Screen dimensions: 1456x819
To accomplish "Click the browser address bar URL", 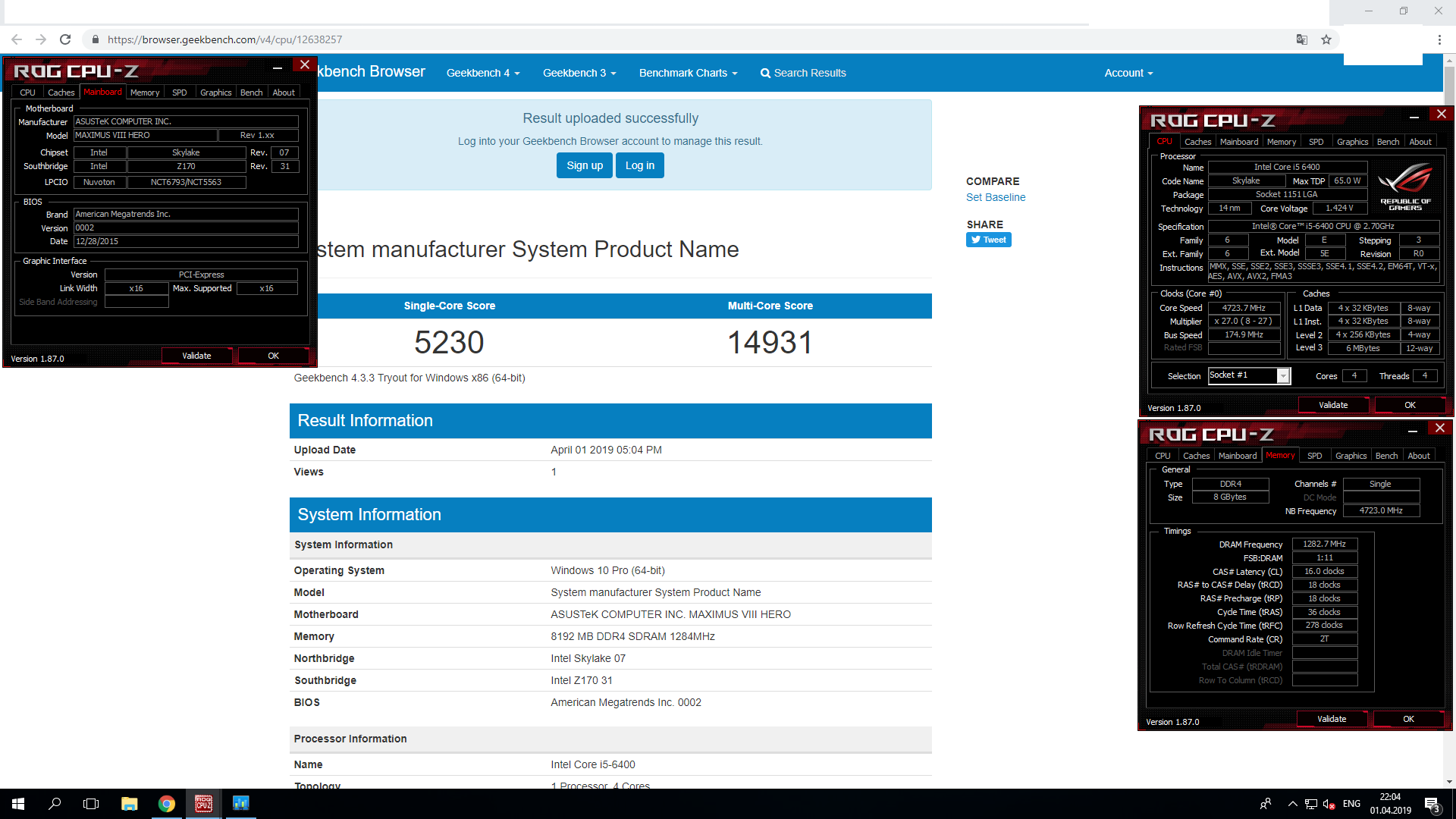I will pyautogui.click(x=224, y=39).
